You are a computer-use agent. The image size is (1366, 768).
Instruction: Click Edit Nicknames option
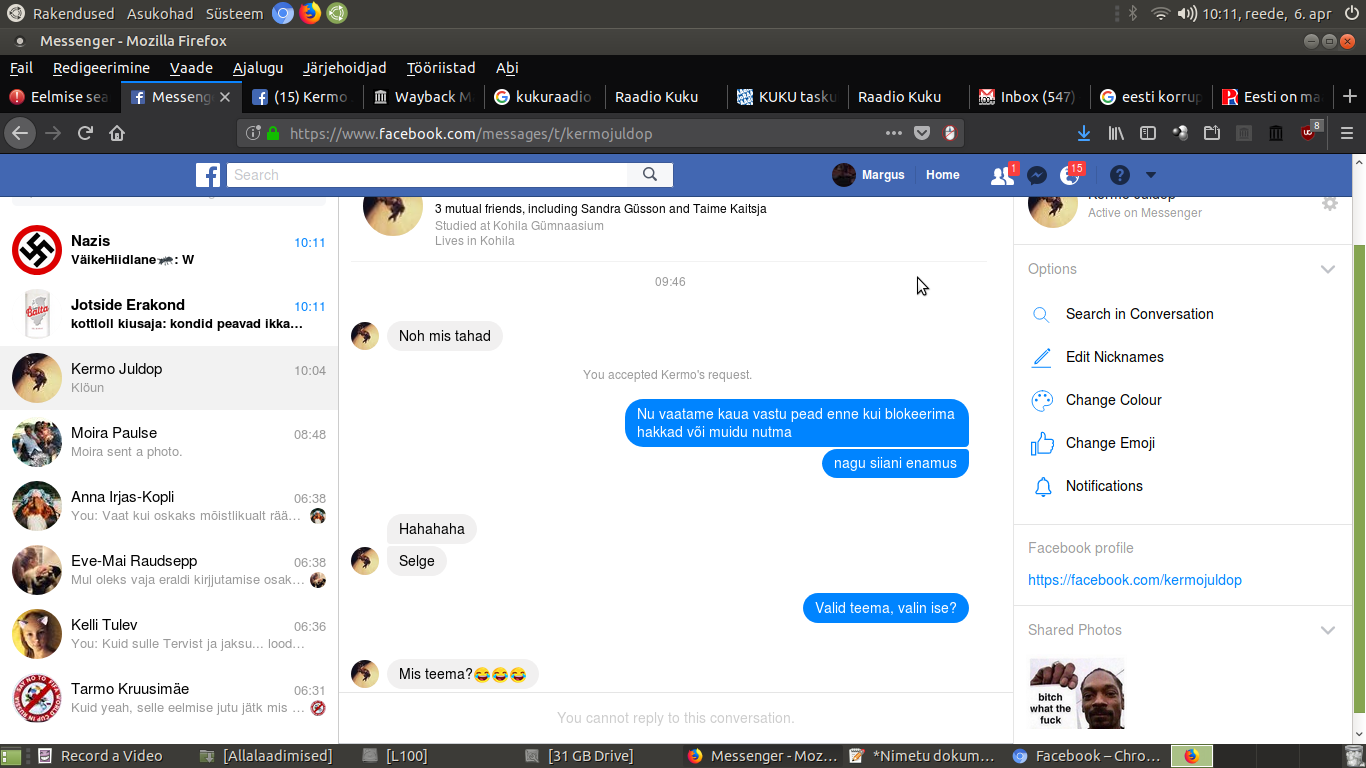tap(1114, 357)
